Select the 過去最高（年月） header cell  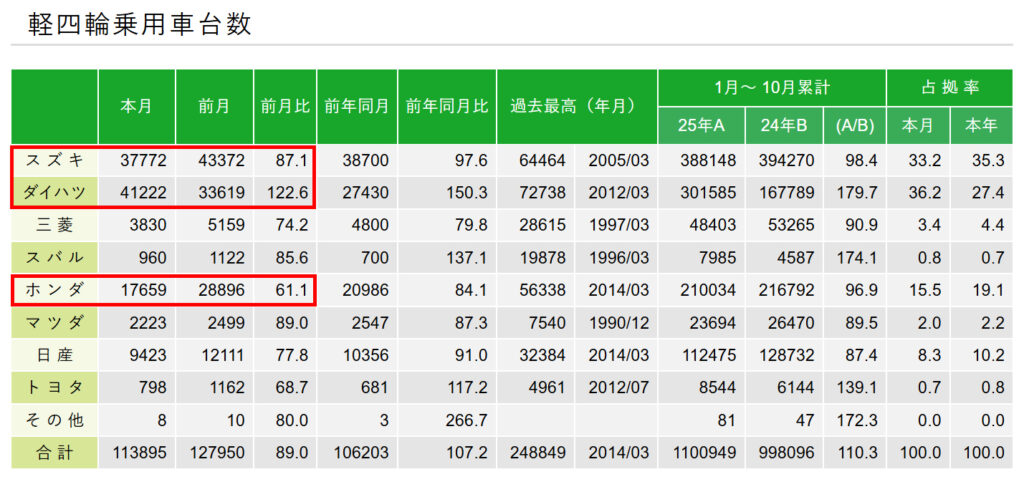click(576, 106)
